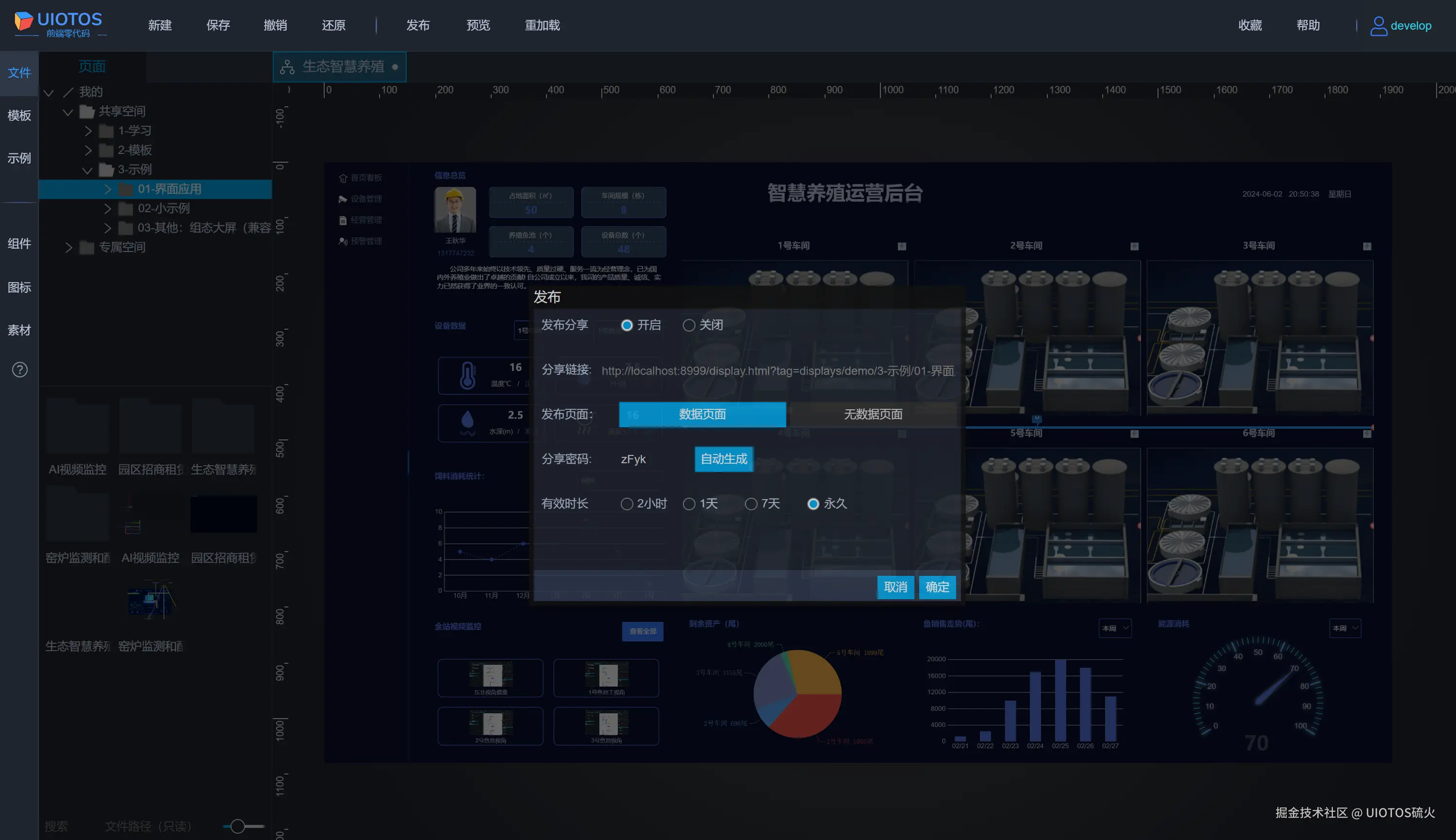The image size is (1456, 840).
Task: Click the 预览 menu item
Action: pyautogui.click(x=478, y=25)
